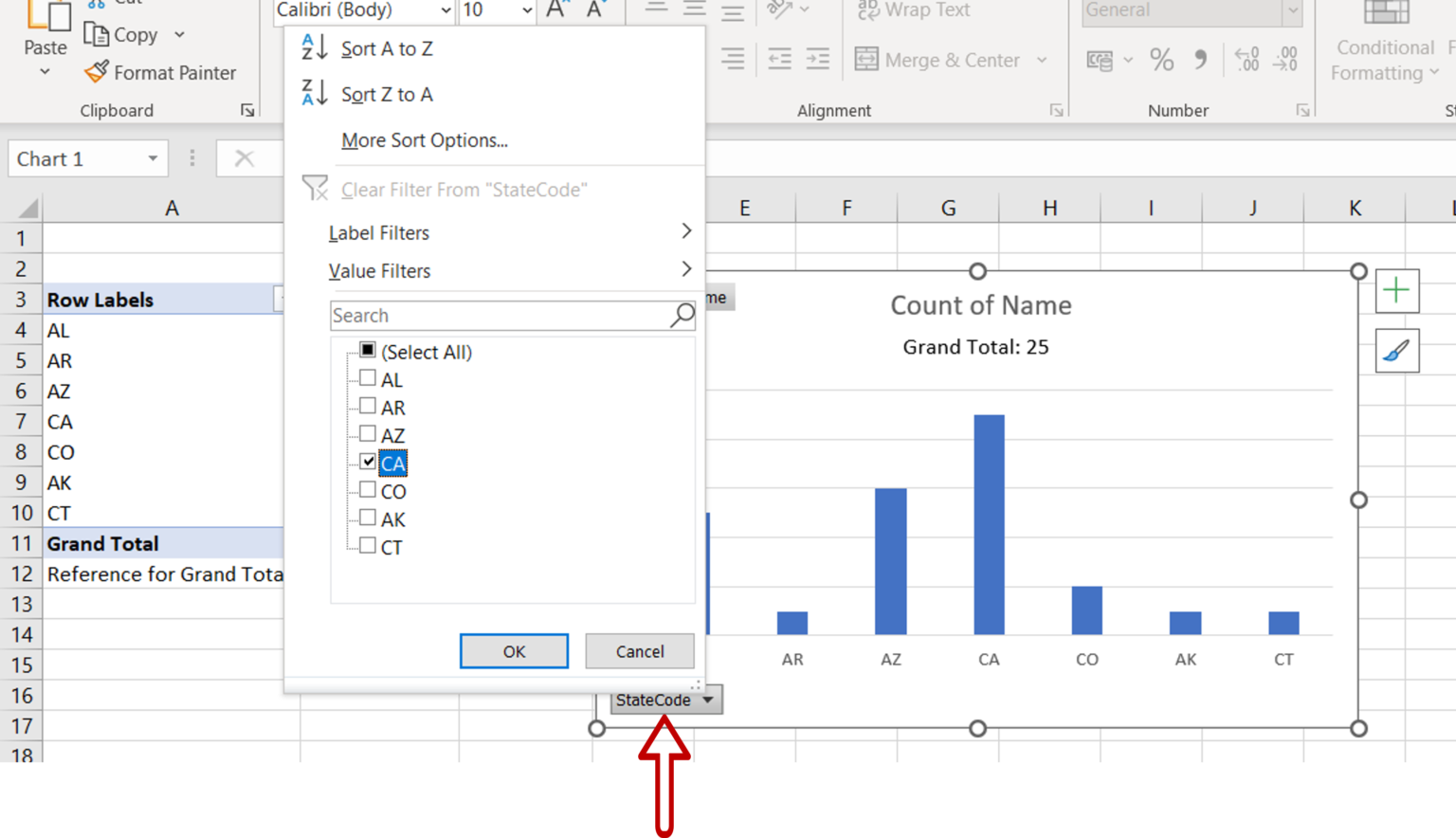Open the StateCode field dropdown on chart
Viewport: 1456px width, 838px height.
coord(707,700)
